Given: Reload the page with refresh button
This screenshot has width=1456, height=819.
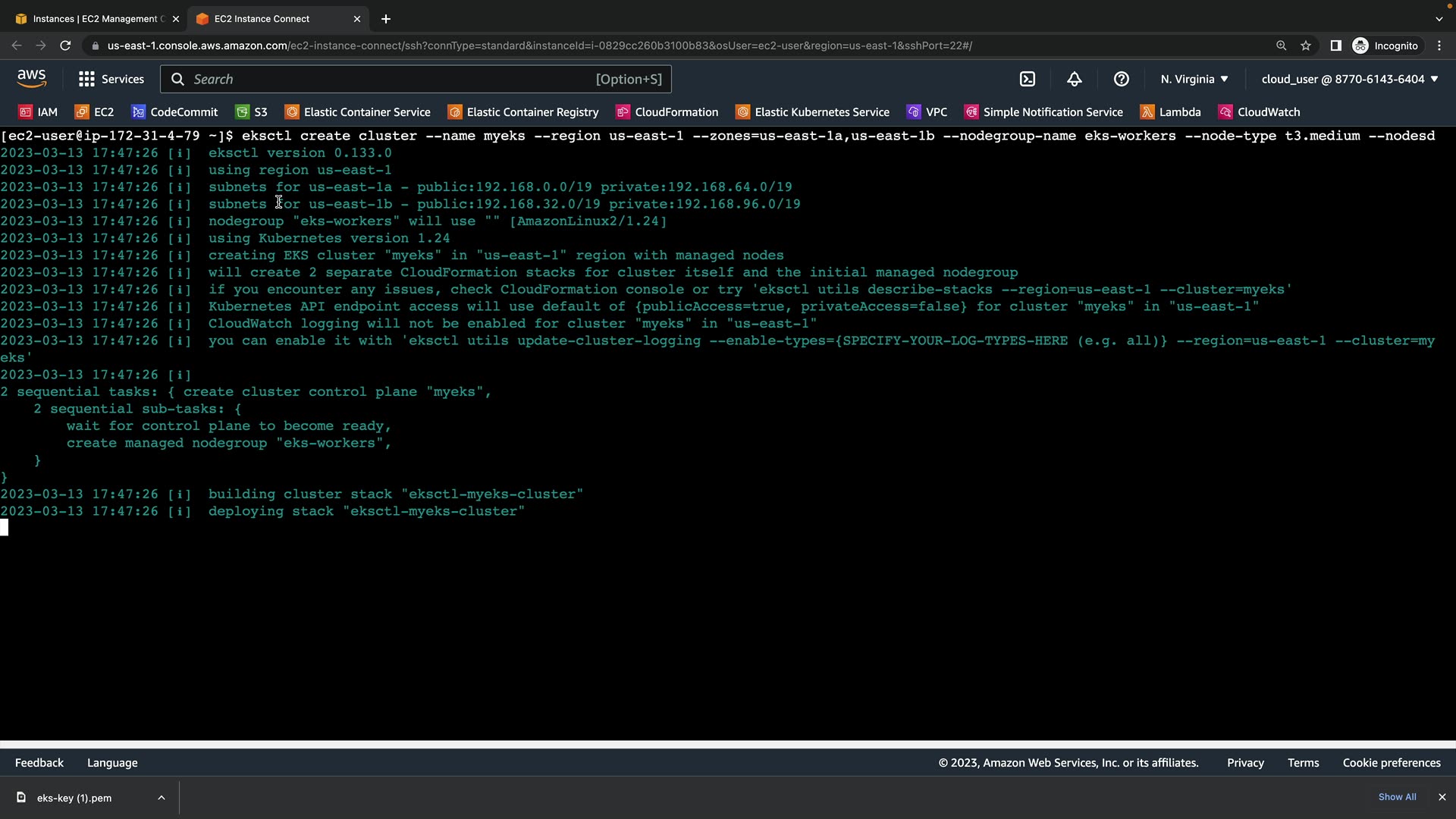Looking at the screenshot, I should coord(65,45).
